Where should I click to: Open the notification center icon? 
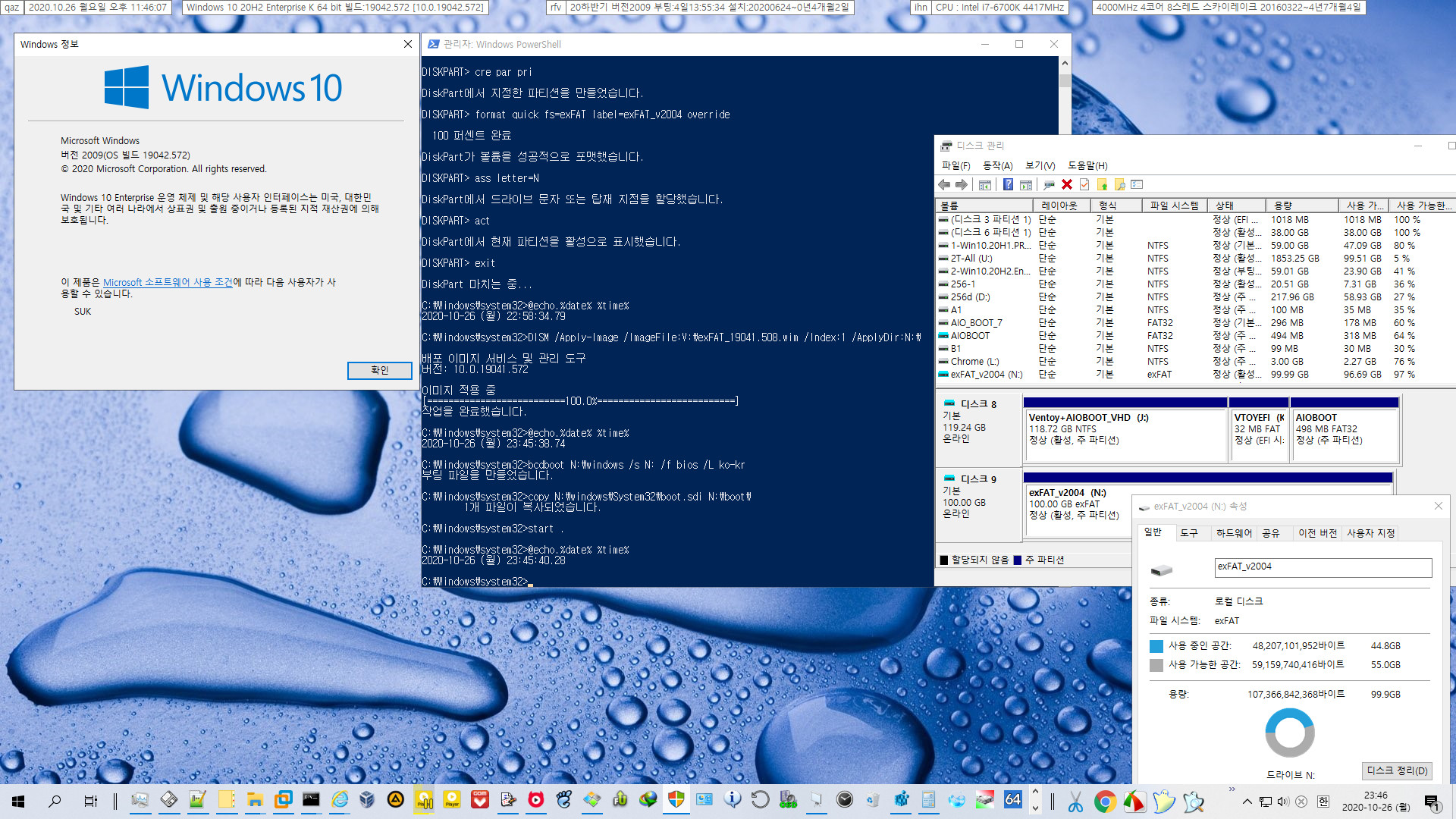tap(1432, 802)
